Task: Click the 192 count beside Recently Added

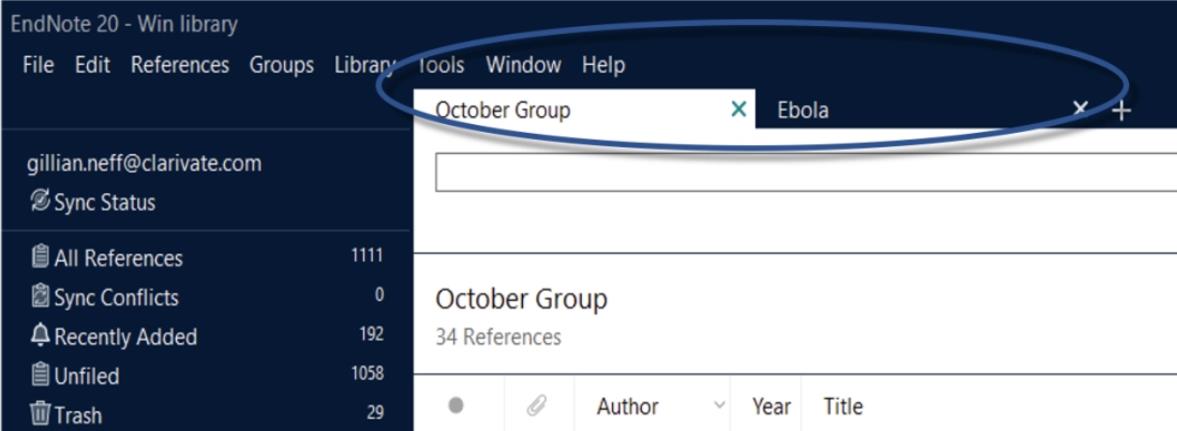Action: (372, 334)
